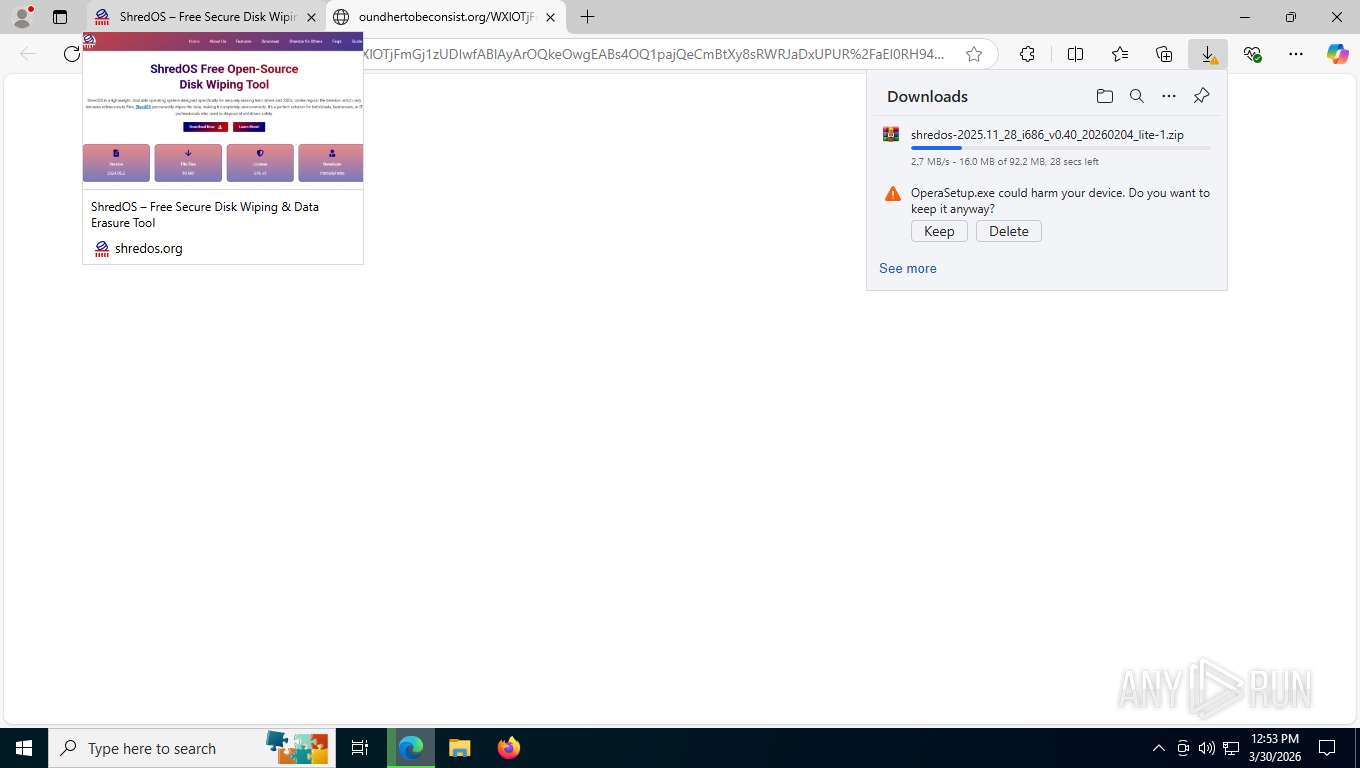Viewport: 1360px width, 768px height.
Task: Open the Edge profile icon
Action: tap(21, 17)
